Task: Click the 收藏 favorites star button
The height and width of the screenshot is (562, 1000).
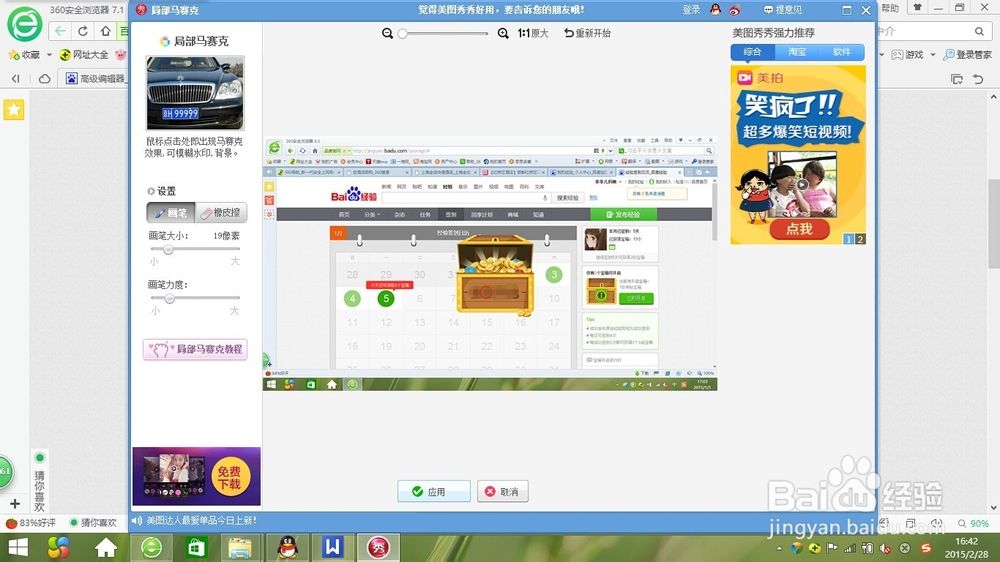Action: tap(24, 55)
